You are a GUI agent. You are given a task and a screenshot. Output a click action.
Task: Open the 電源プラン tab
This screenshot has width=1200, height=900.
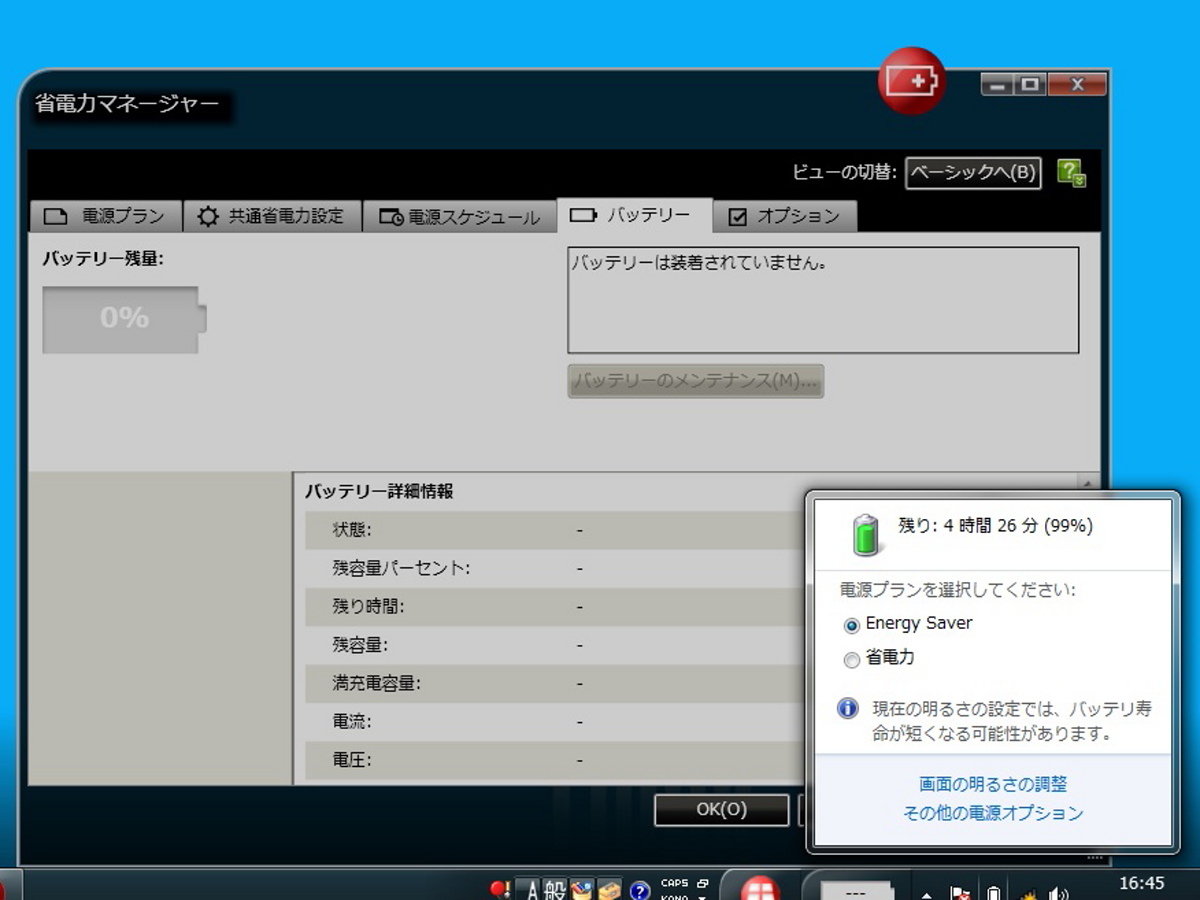[x=105, y=216]
